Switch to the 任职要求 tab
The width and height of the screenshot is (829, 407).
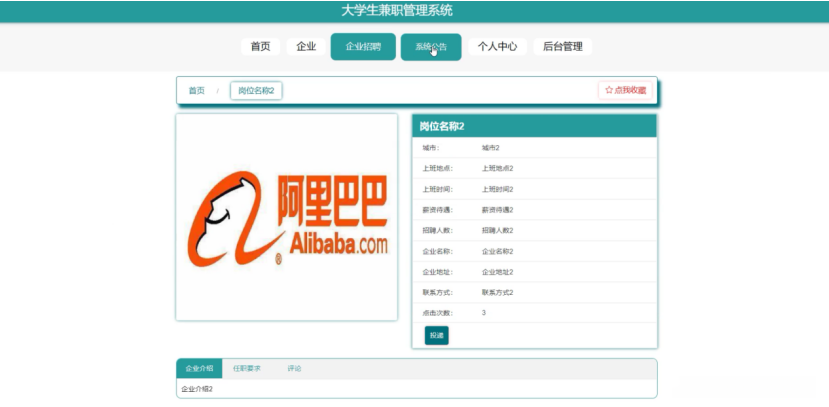pos(247,368)
